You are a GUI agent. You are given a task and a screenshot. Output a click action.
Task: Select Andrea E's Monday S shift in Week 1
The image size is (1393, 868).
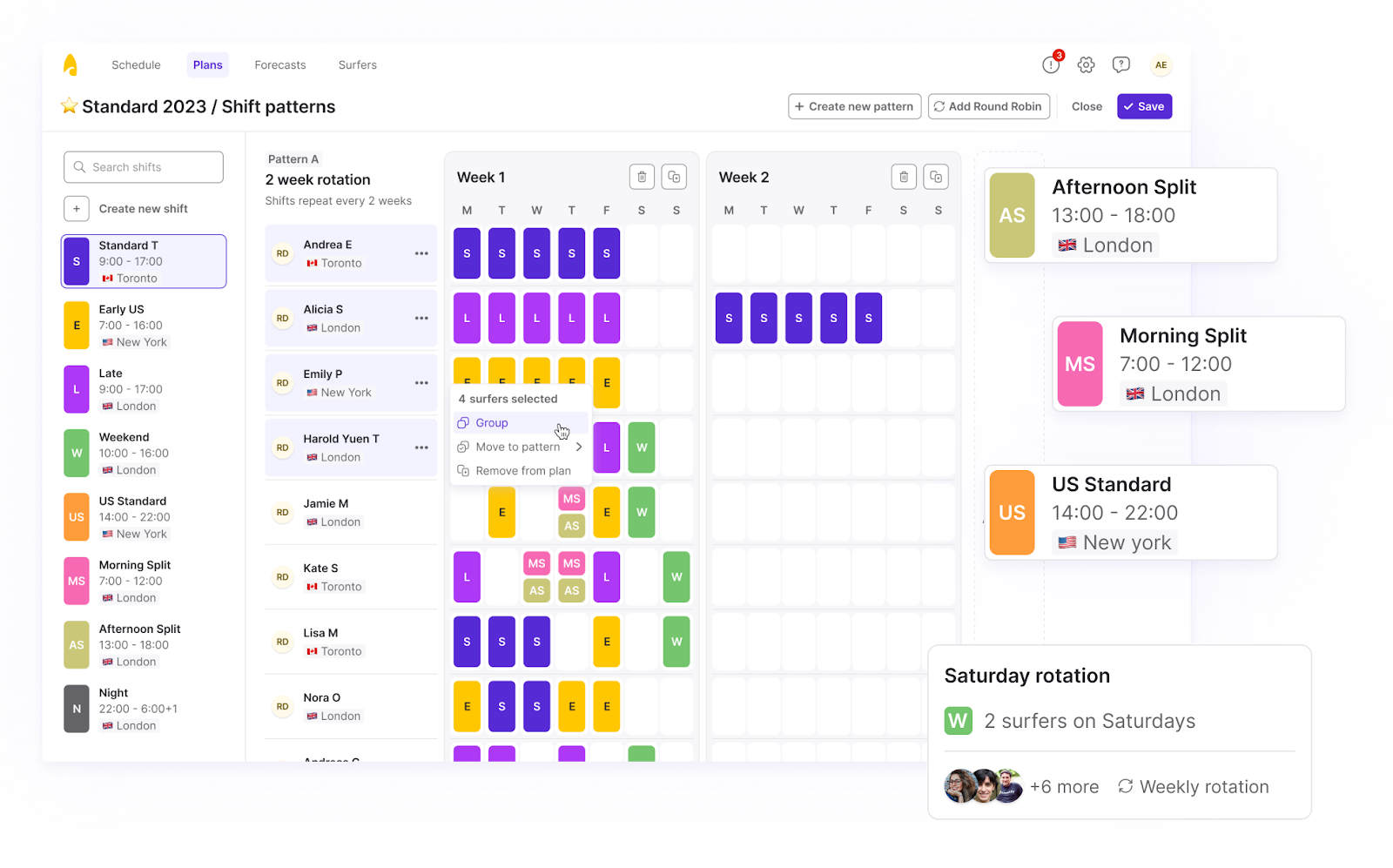(x=467, y=253)
